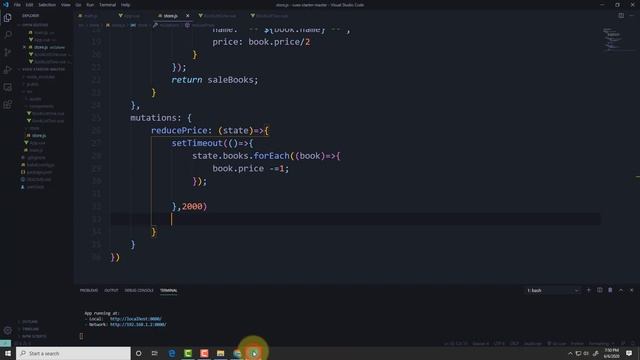The width and height of the screenshot is (640, 360).
Task: Open the green Camtasia taskbar icon
Action: [188, 353]
